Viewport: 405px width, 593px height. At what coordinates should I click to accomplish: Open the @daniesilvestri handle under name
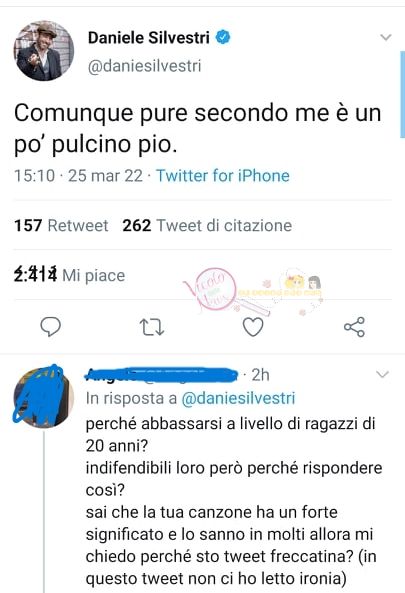pos(144,66)
